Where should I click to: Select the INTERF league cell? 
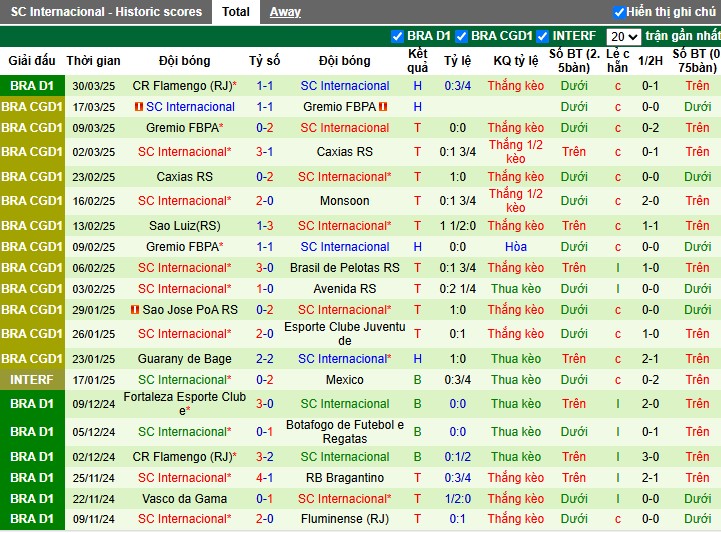[x=32, y=380]
